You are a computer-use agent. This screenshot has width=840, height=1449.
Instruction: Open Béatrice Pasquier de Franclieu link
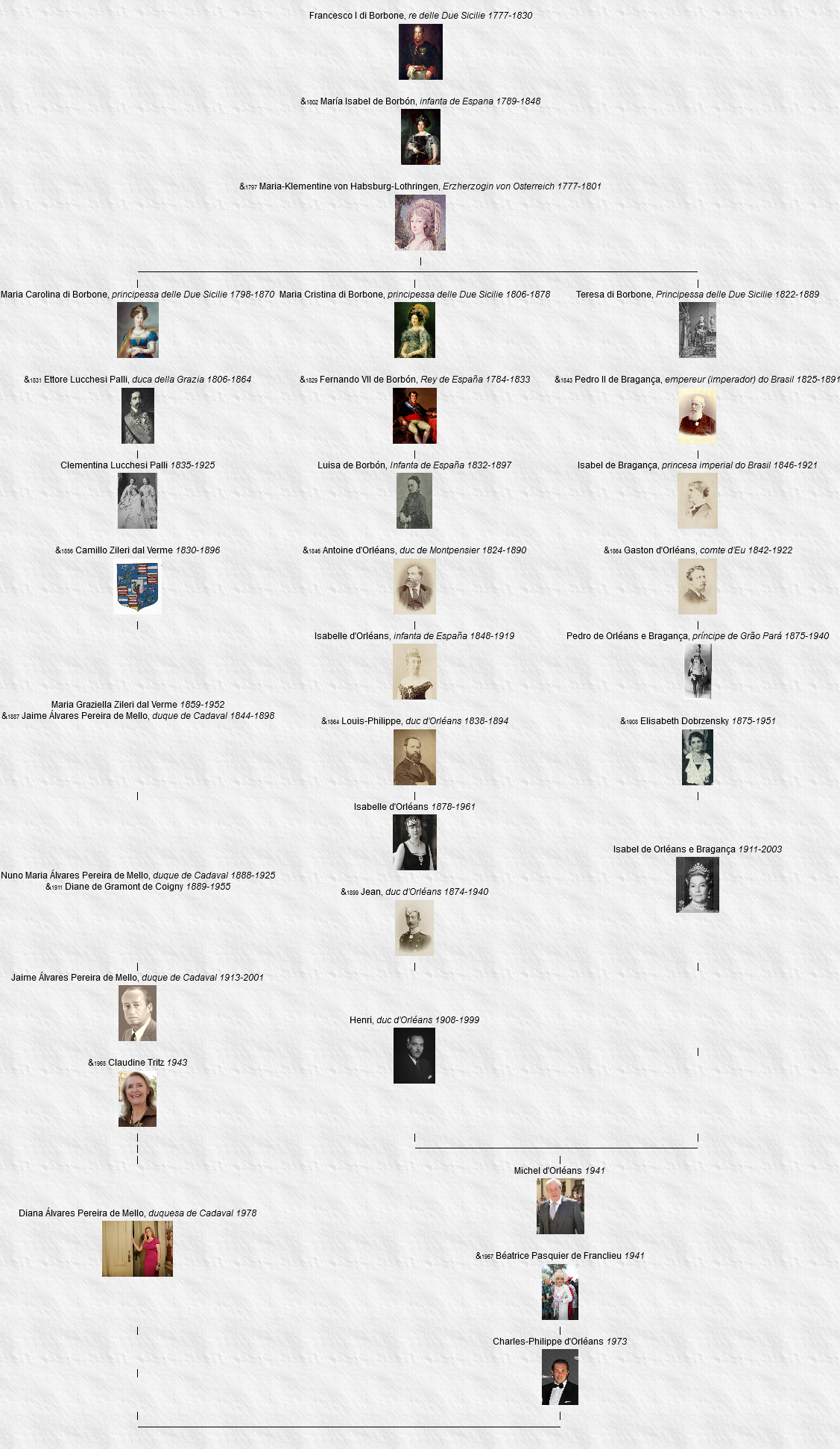[x=558, y=1256]
